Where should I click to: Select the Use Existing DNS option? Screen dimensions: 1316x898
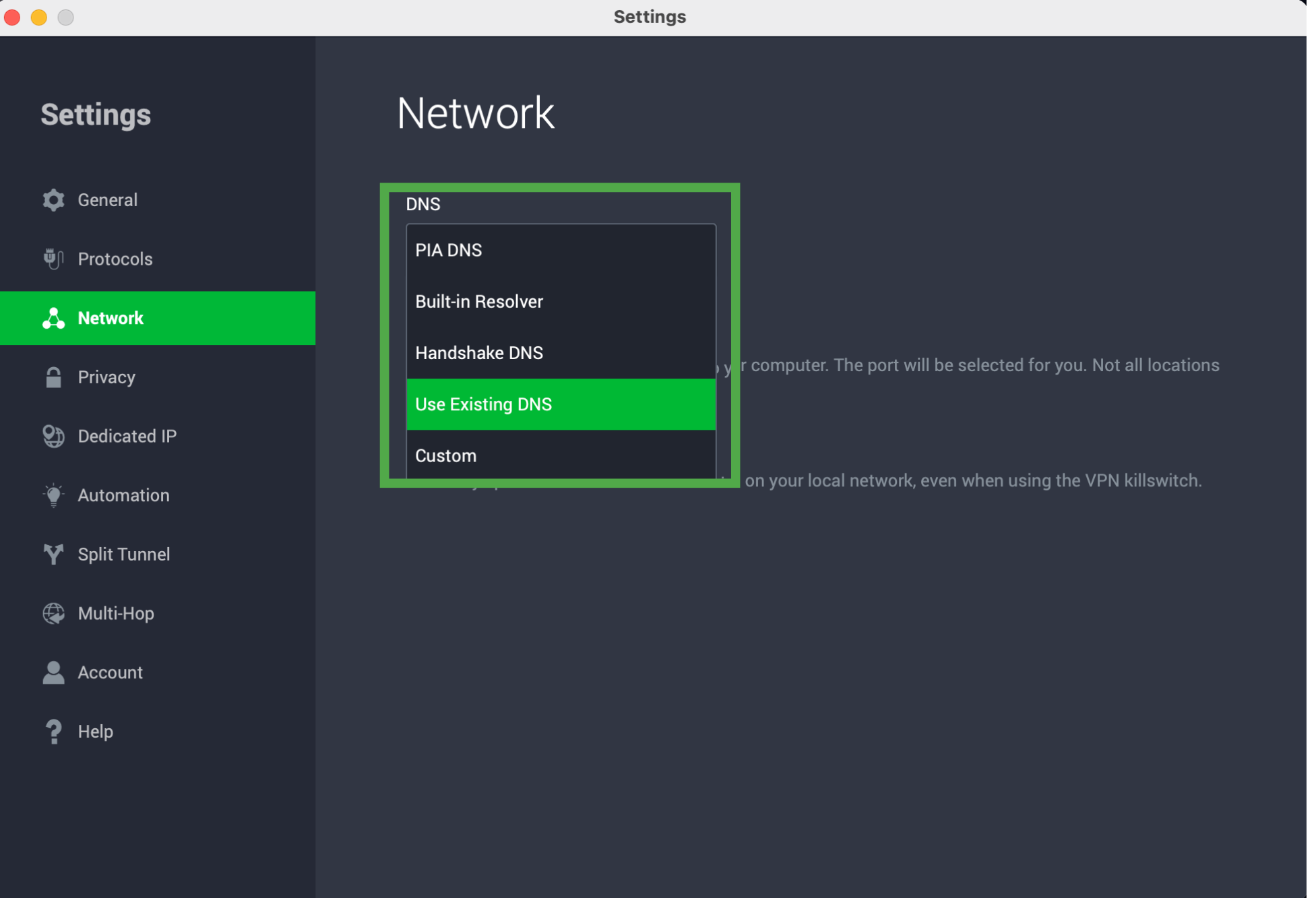(x=561, y=404)
